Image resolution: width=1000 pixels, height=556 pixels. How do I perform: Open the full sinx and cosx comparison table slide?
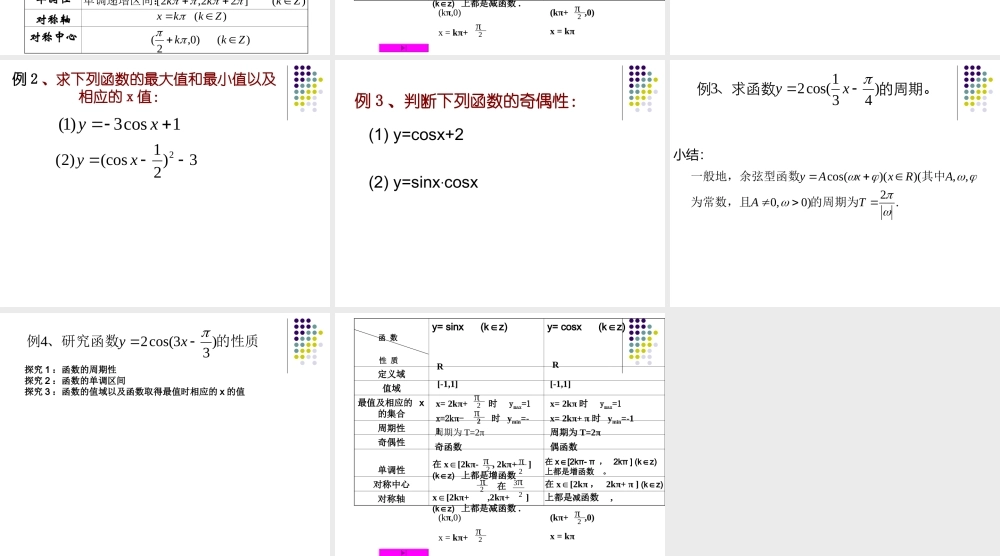(499, 434)
